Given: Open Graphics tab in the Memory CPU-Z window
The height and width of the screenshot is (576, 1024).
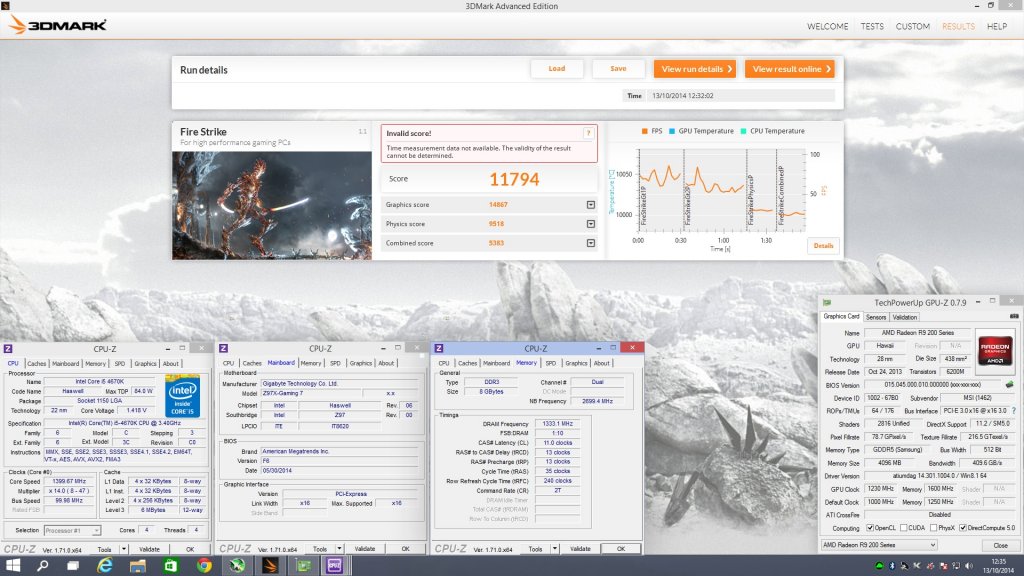Looking at the screenshot, I should coord(576,364).
